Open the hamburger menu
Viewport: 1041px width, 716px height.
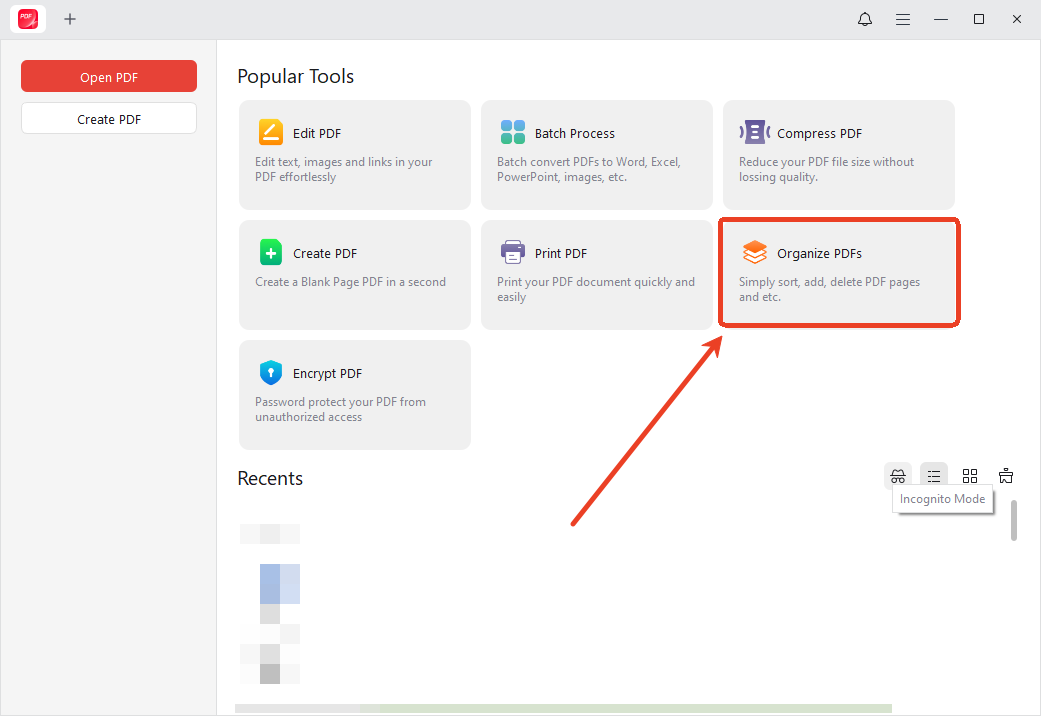(x=902, y=18)
